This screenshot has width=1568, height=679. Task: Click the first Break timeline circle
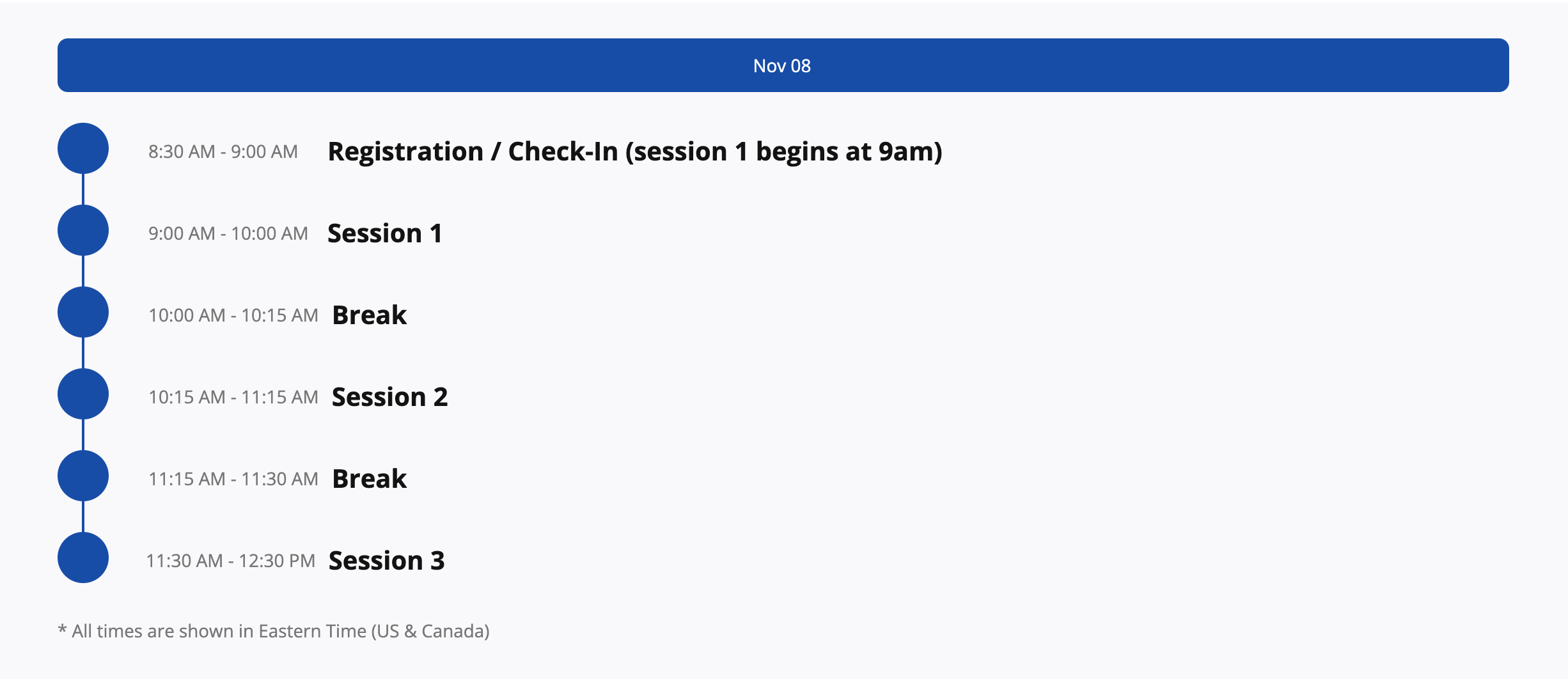(x=83, y=312)
